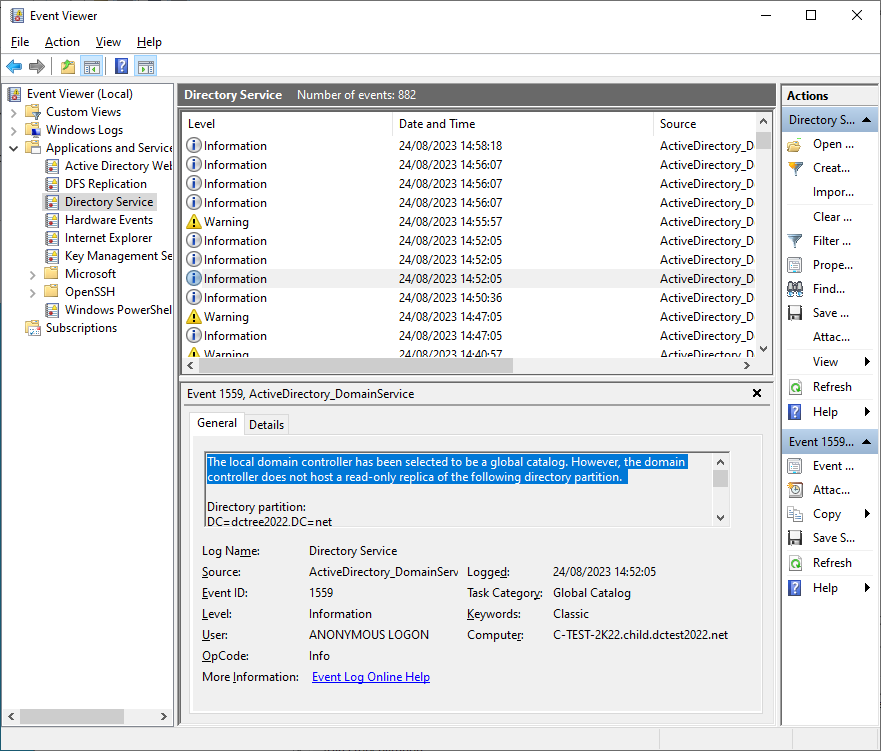The height and width of the screenshot is (751, 881).
Task: Open the File menu
Action: [x=20, y=42]
